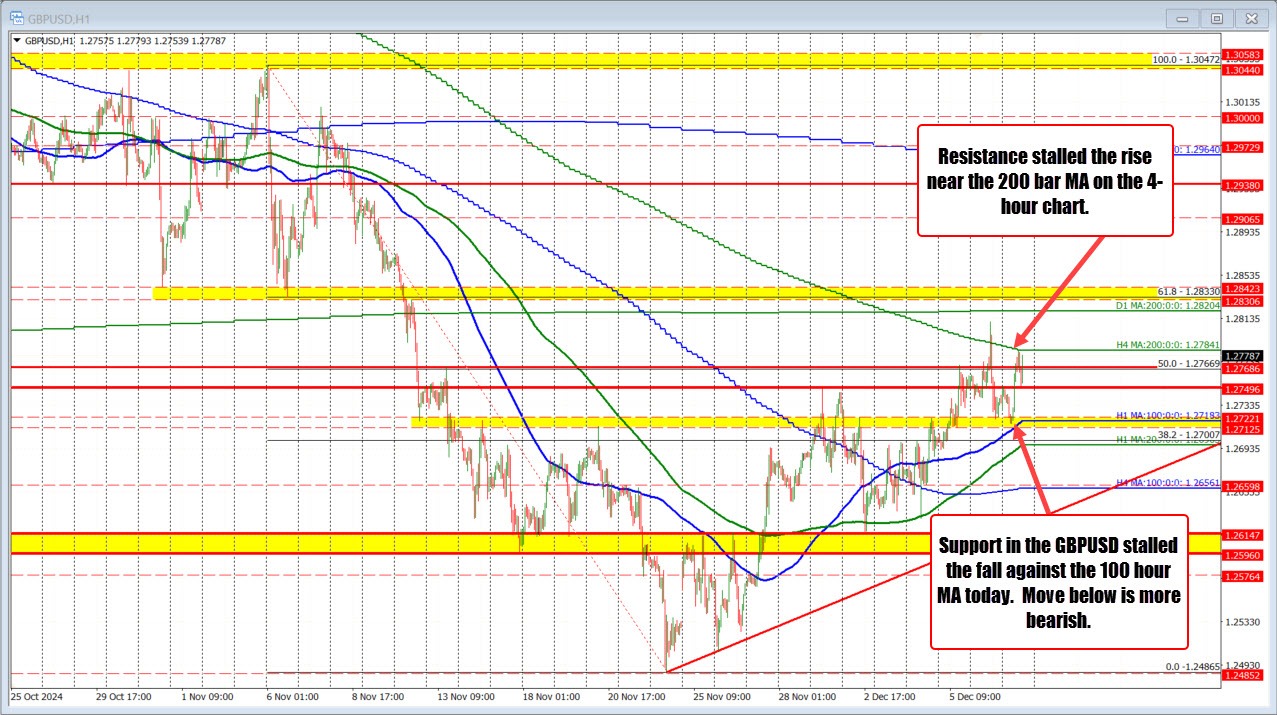This screenshot has height=715, width=1277.
Task: Click the Fibonacci label '100.0 - 1.30472'
Action: coord(1186,60)
